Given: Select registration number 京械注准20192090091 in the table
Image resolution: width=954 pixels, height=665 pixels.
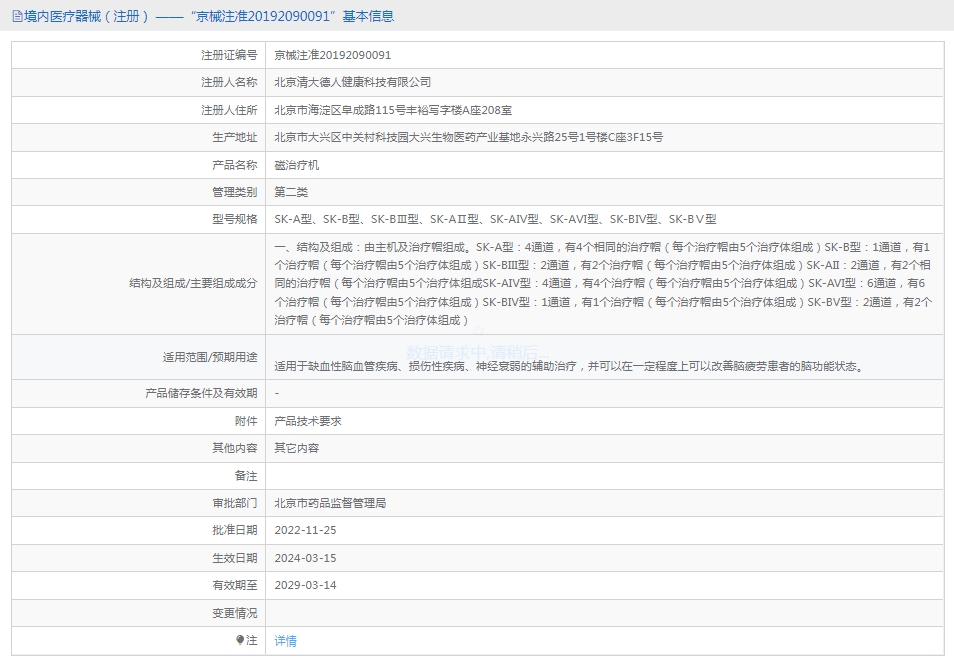Looking at the screenshot, I should [x=333, y=55].
